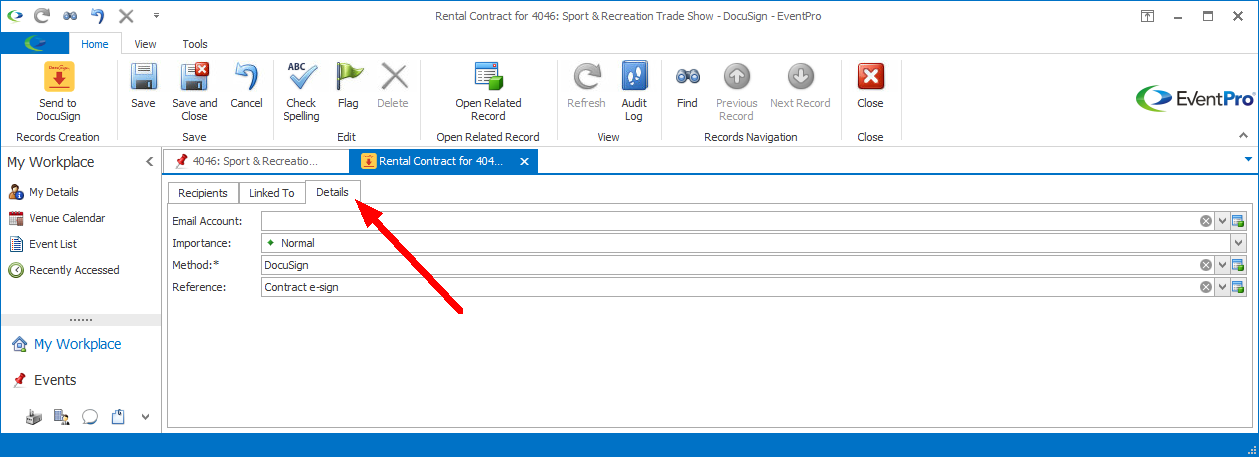Open the speech bubble navigation icon
Viewport: 1259px width, 457px height.
(89, 417)
